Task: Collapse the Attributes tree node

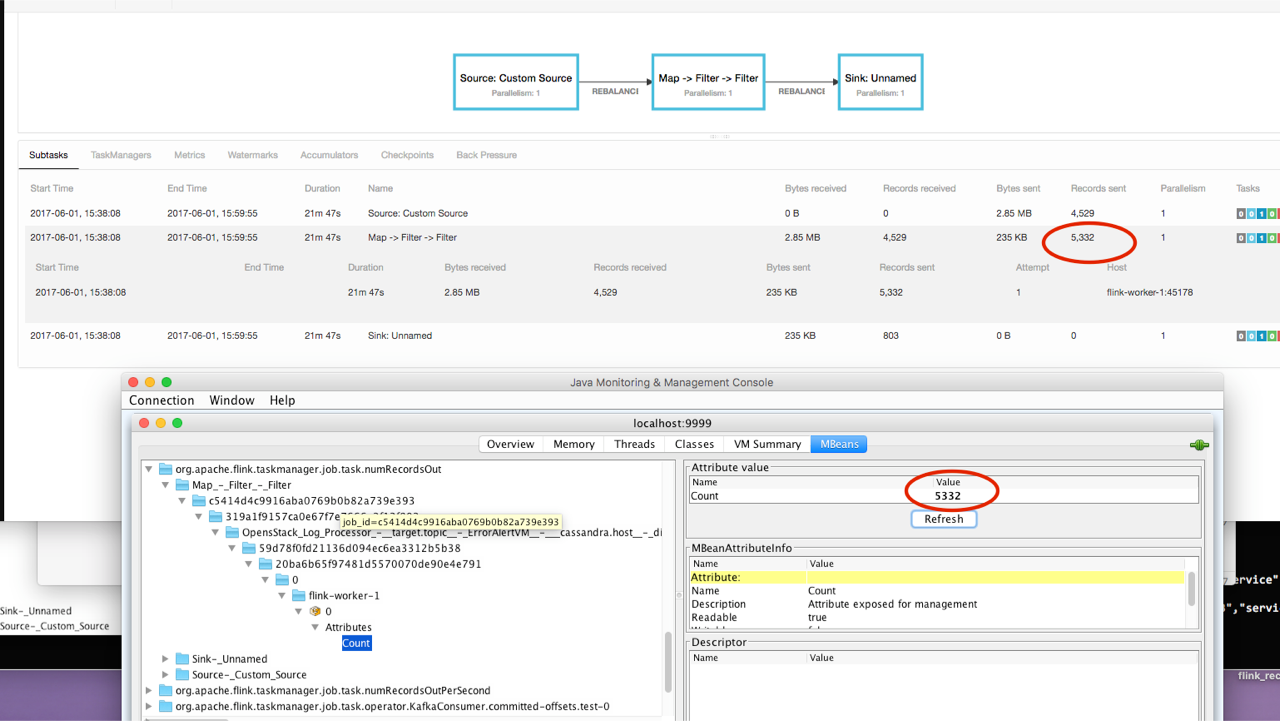Action: click(x=315, y=627)
